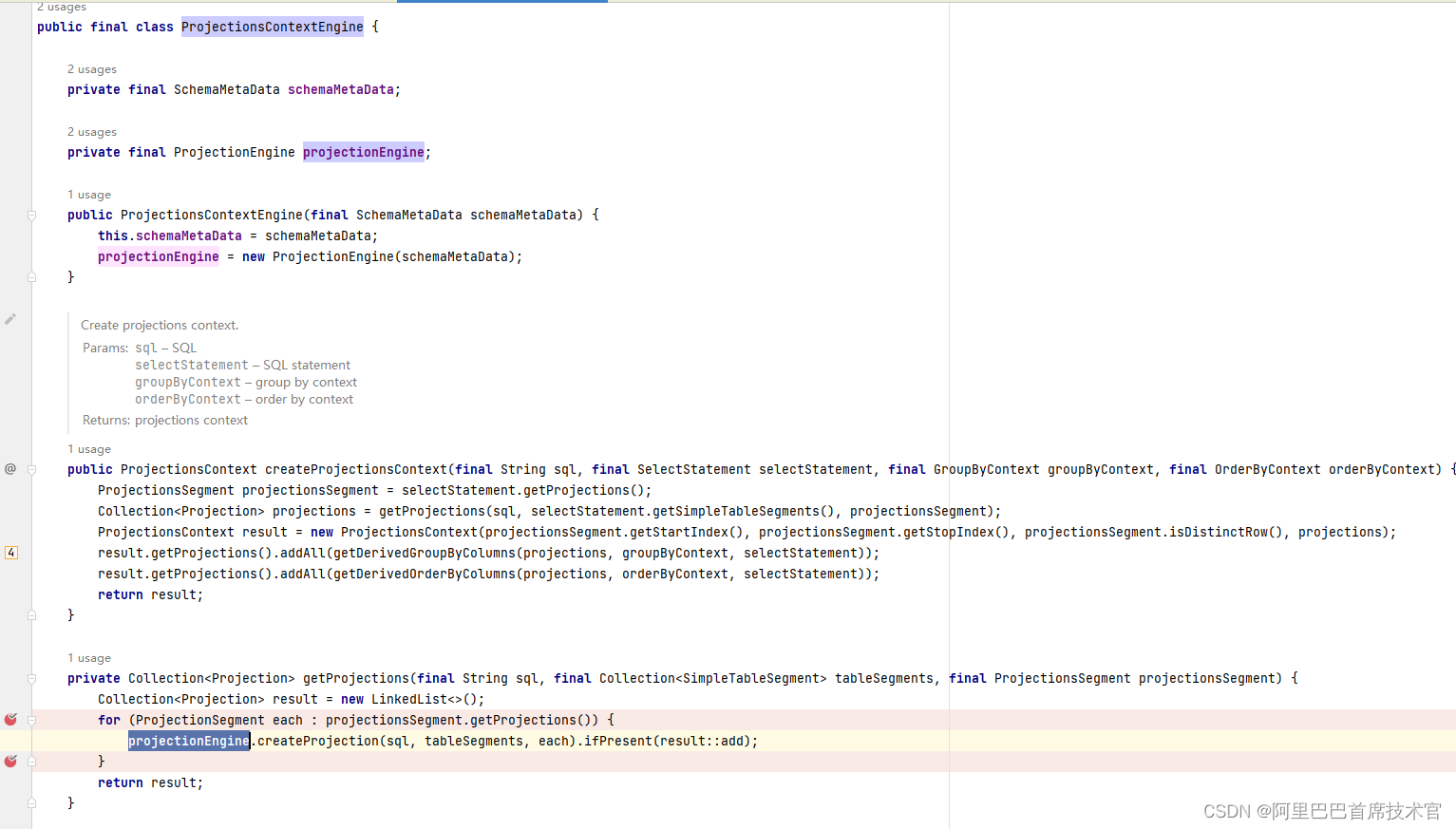The image size is (1456, 829).
Task: Open "1 usage" above the constructor
Action: pyautogui.click(x=88, y=194)
